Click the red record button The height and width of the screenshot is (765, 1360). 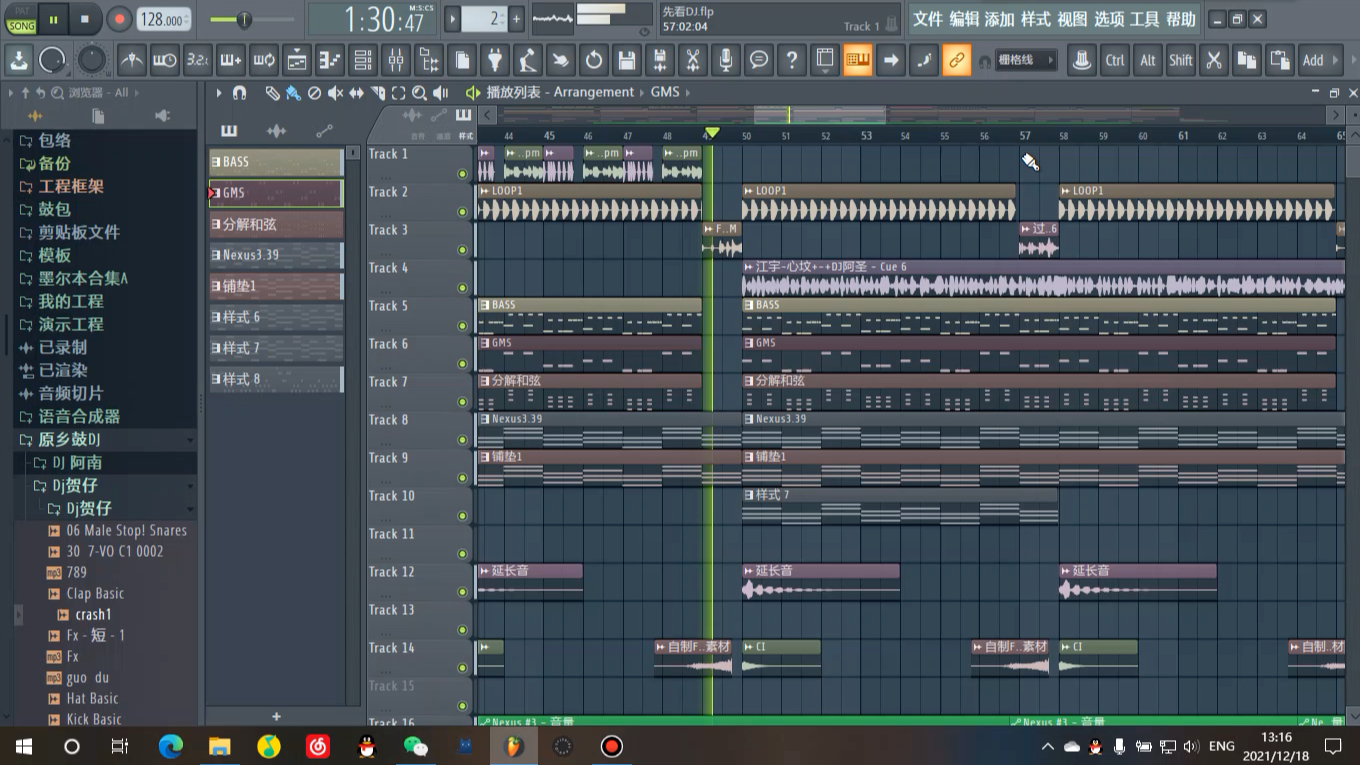[119, 19]
